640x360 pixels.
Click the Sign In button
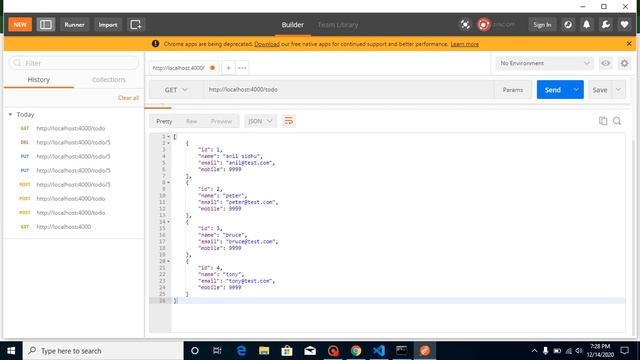[x=542, y=25]
